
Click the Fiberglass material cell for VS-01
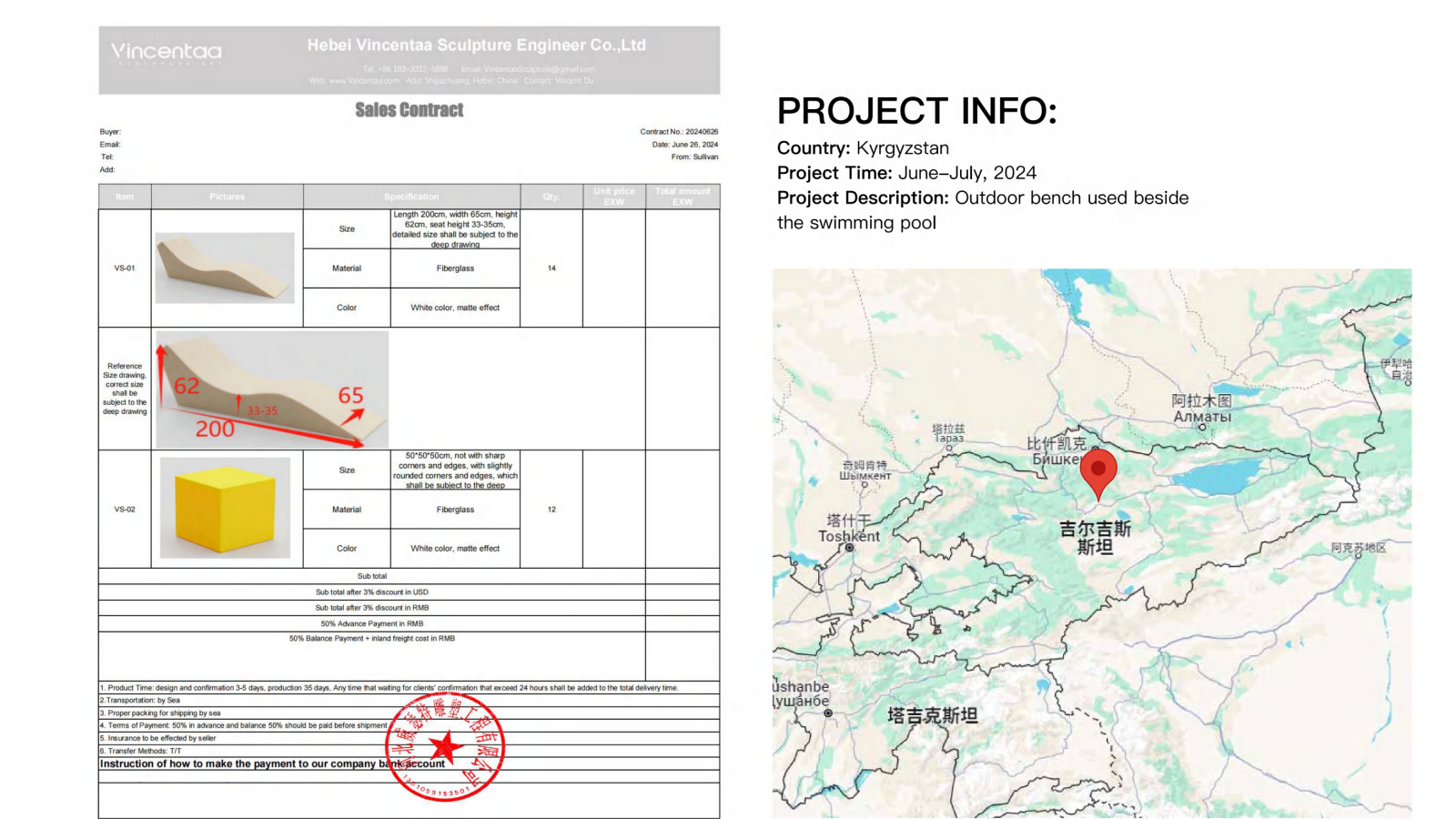455,268
